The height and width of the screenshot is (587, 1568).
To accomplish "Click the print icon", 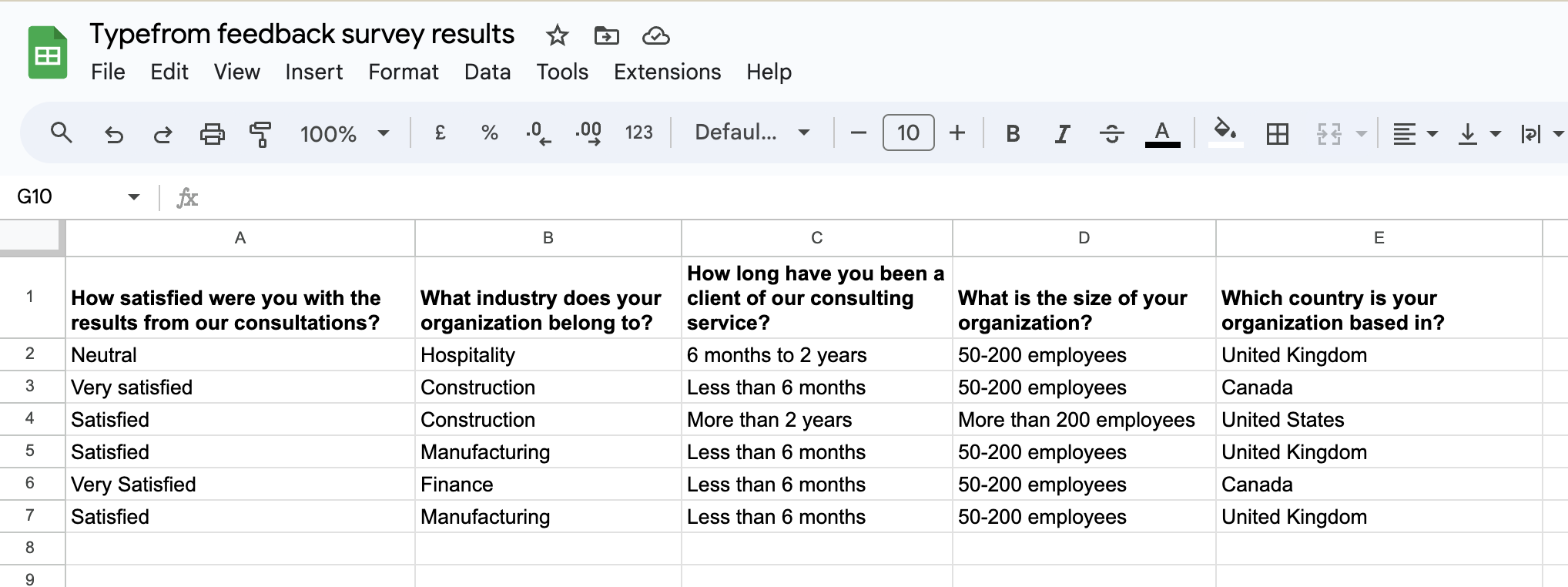I will 212,134.
